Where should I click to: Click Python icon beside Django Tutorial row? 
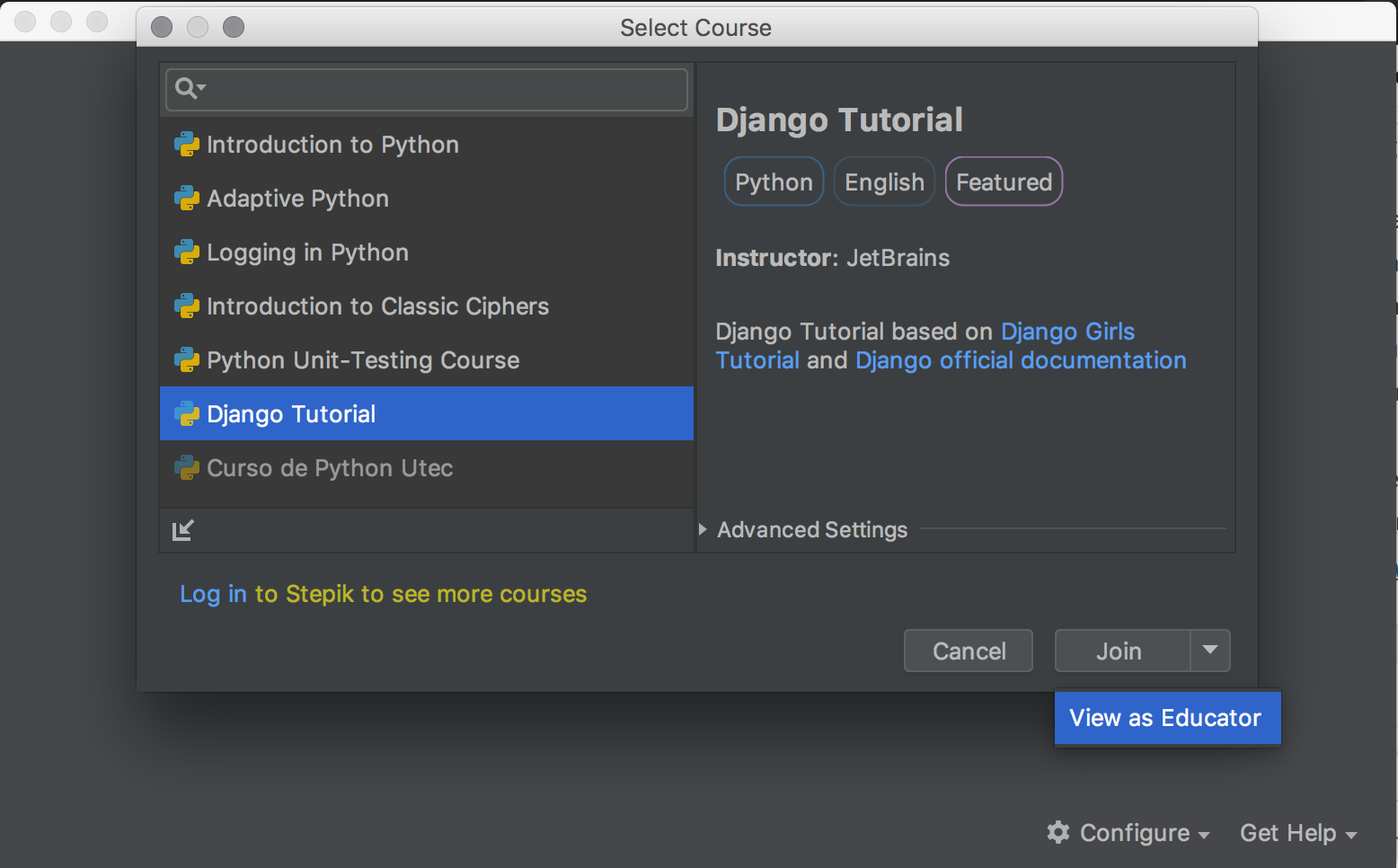click(x=186, y=414)
